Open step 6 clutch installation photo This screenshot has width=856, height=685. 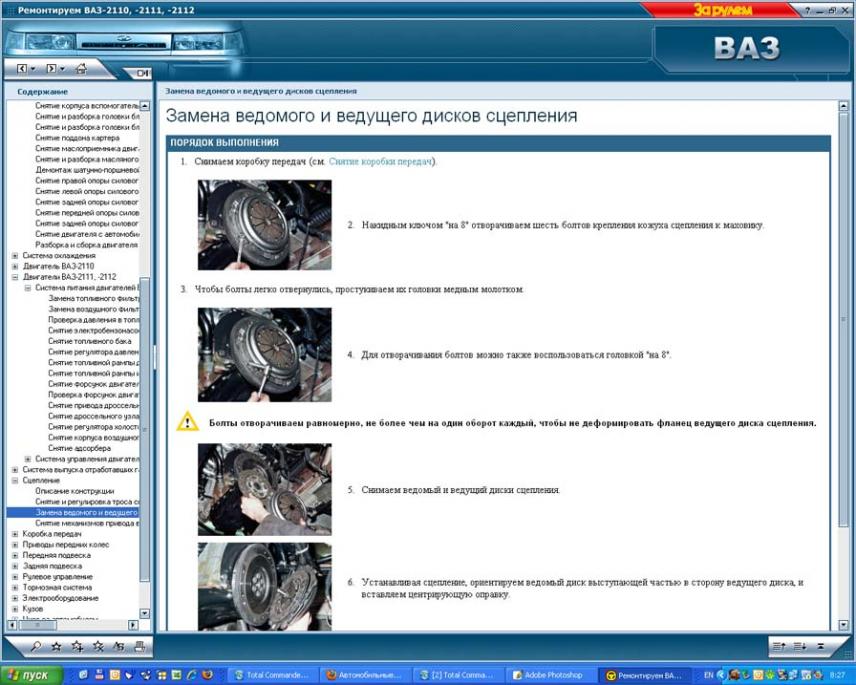264,587
